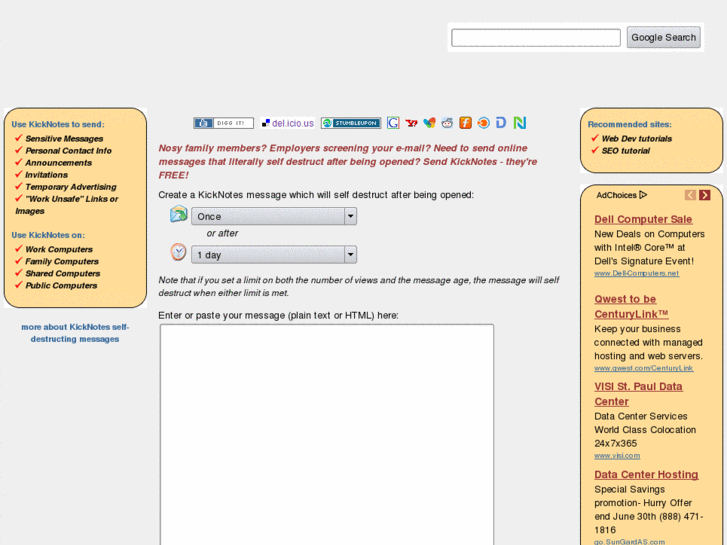Click Shared Computers list item
This screenshot has height=545, width=727.
tap(63, 274)
